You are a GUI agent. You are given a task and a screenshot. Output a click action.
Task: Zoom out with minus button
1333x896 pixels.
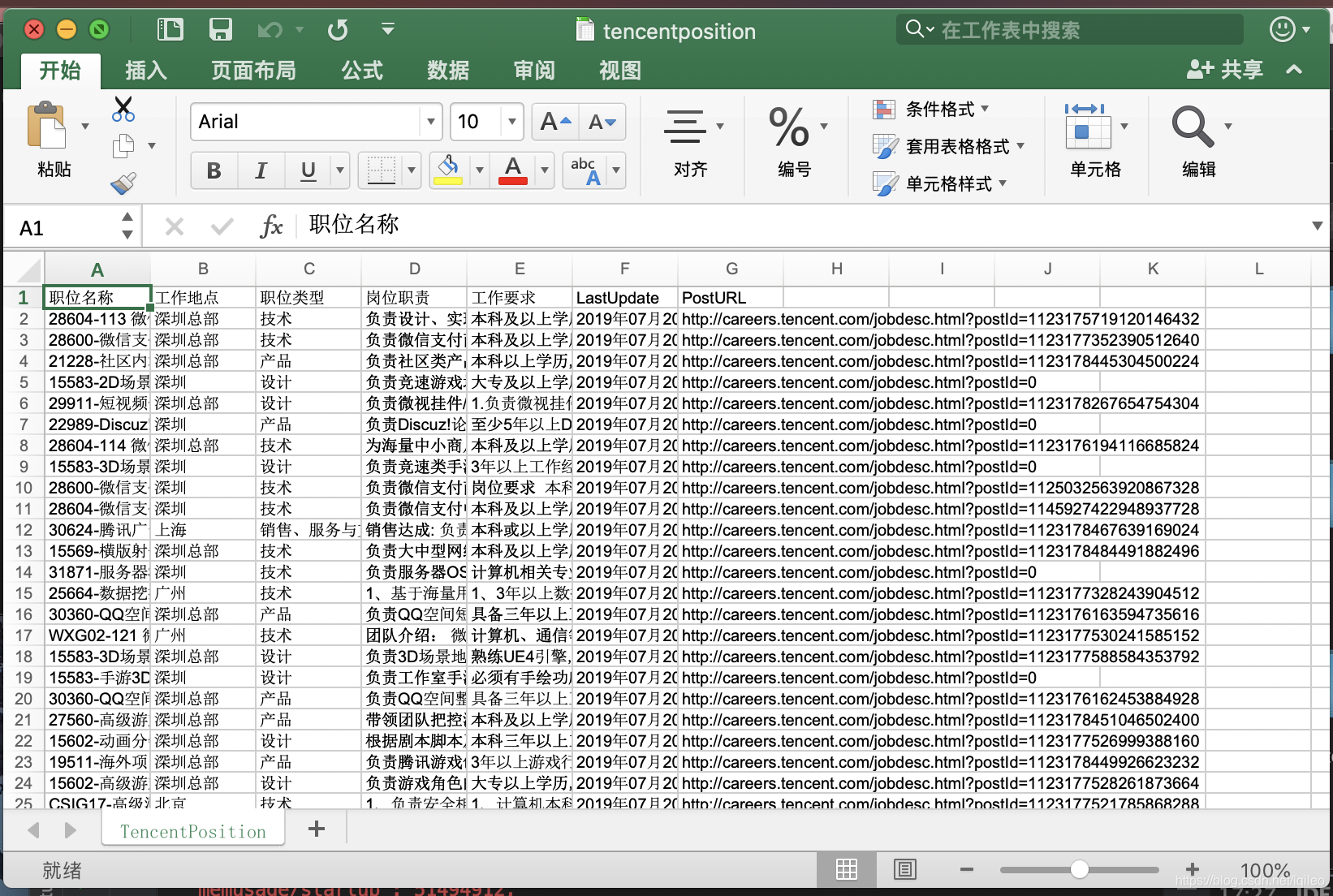[x=966, y=869]
